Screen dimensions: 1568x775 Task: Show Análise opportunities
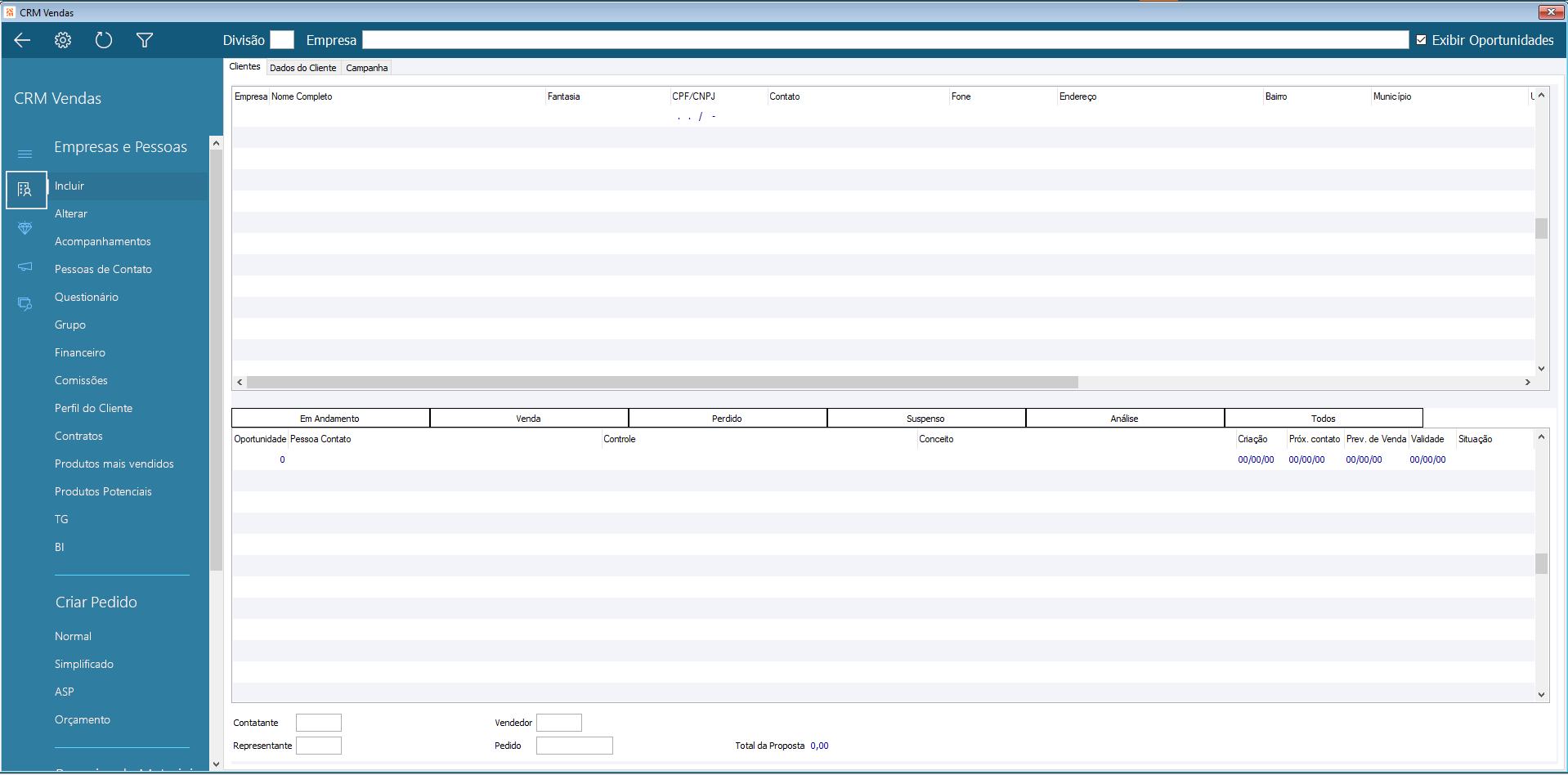pyautogui.click(x=1125, y=419)
